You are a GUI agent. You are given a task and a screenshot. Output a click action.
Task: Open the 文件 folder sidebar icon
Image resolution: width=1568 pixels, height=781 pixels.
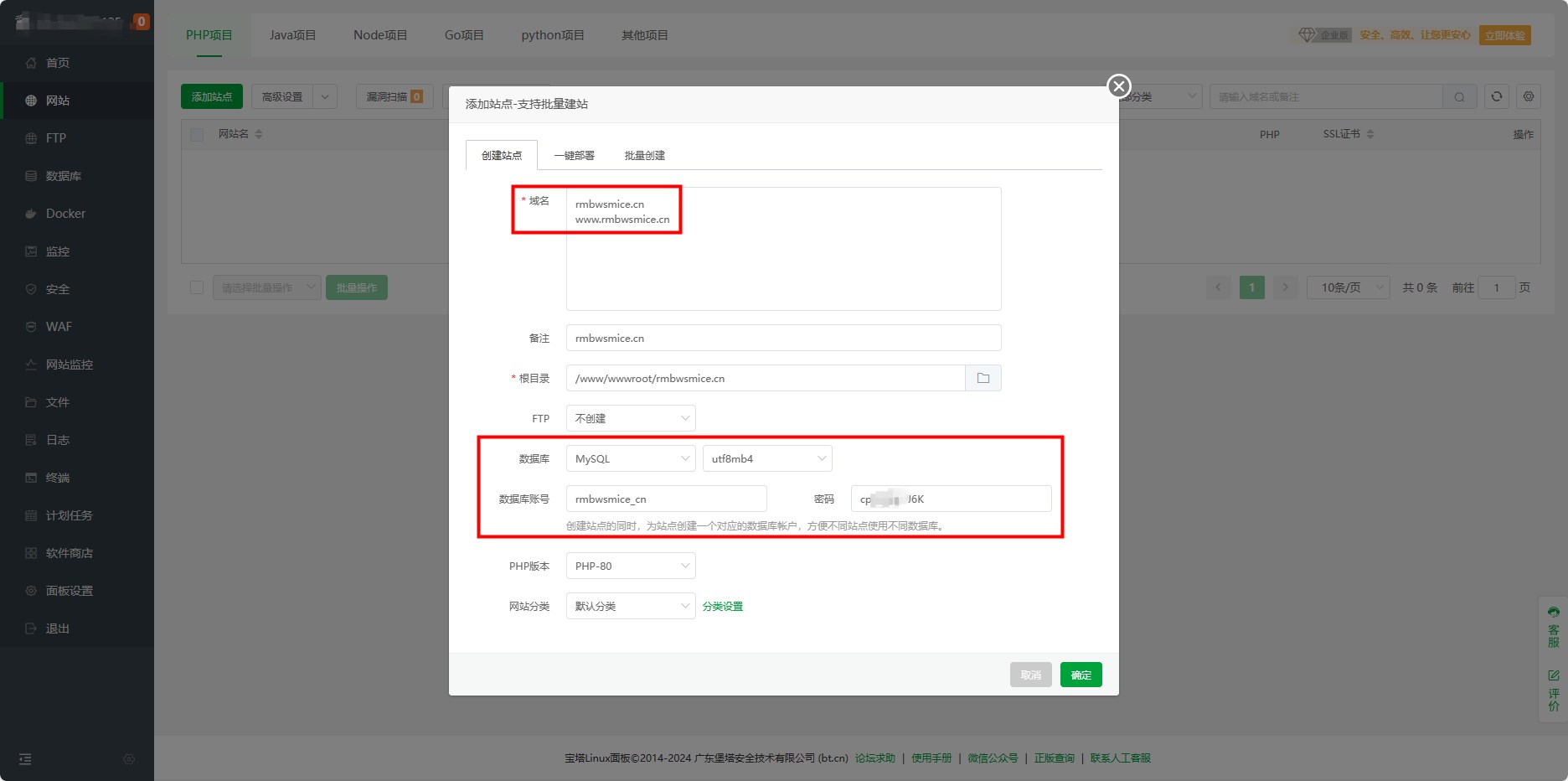pos(31,402)
